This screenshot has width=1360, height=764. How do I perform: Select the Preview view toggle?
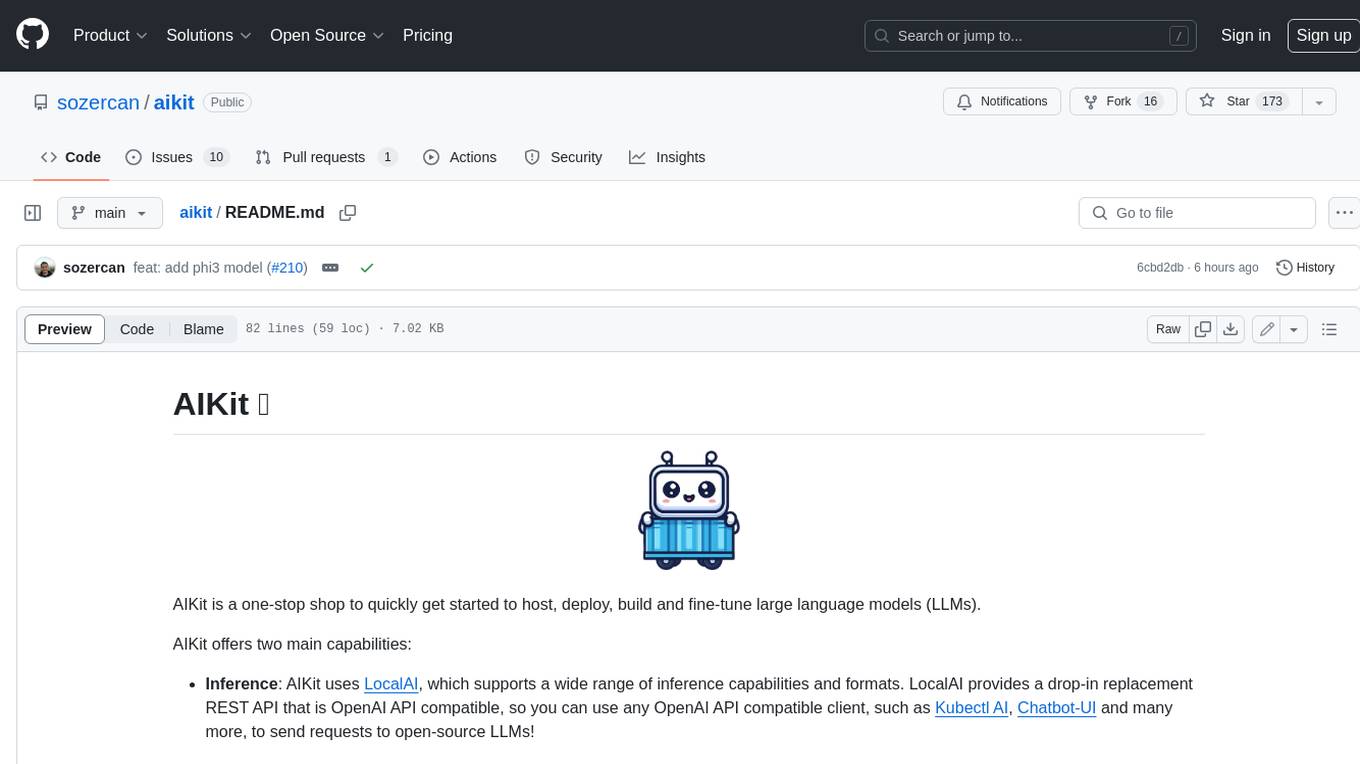65,329
